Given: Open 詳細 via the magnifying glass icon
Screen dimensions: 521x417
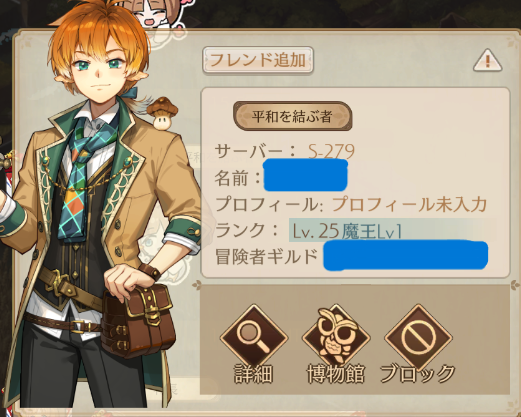Looking at the screenshot, I should [x=254, y=336].
